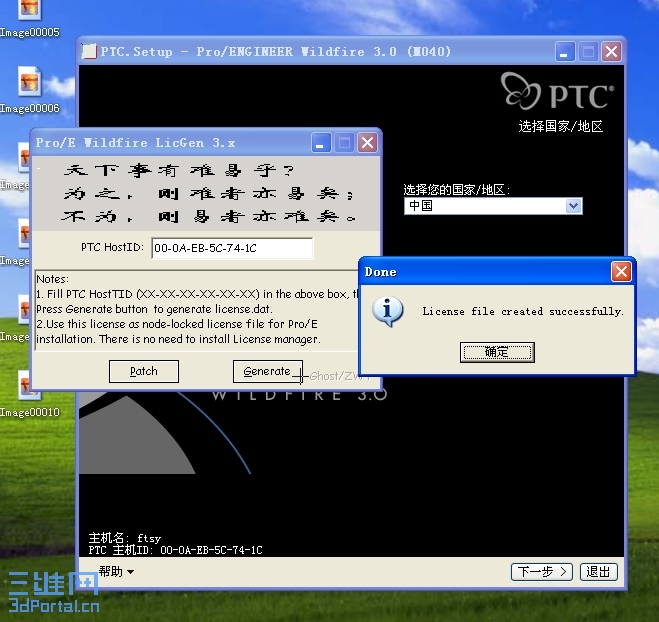659x622 pixels.
Task: Click the 'License file created successfully.' message
Action: [522, 311]
